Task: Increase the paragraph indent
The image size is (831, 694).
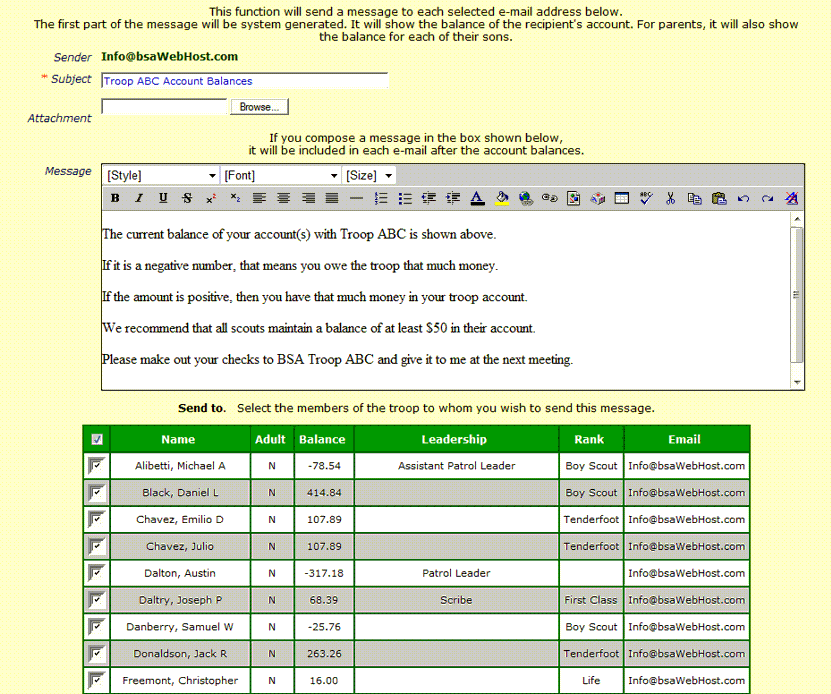Action: tap(453, 199)
